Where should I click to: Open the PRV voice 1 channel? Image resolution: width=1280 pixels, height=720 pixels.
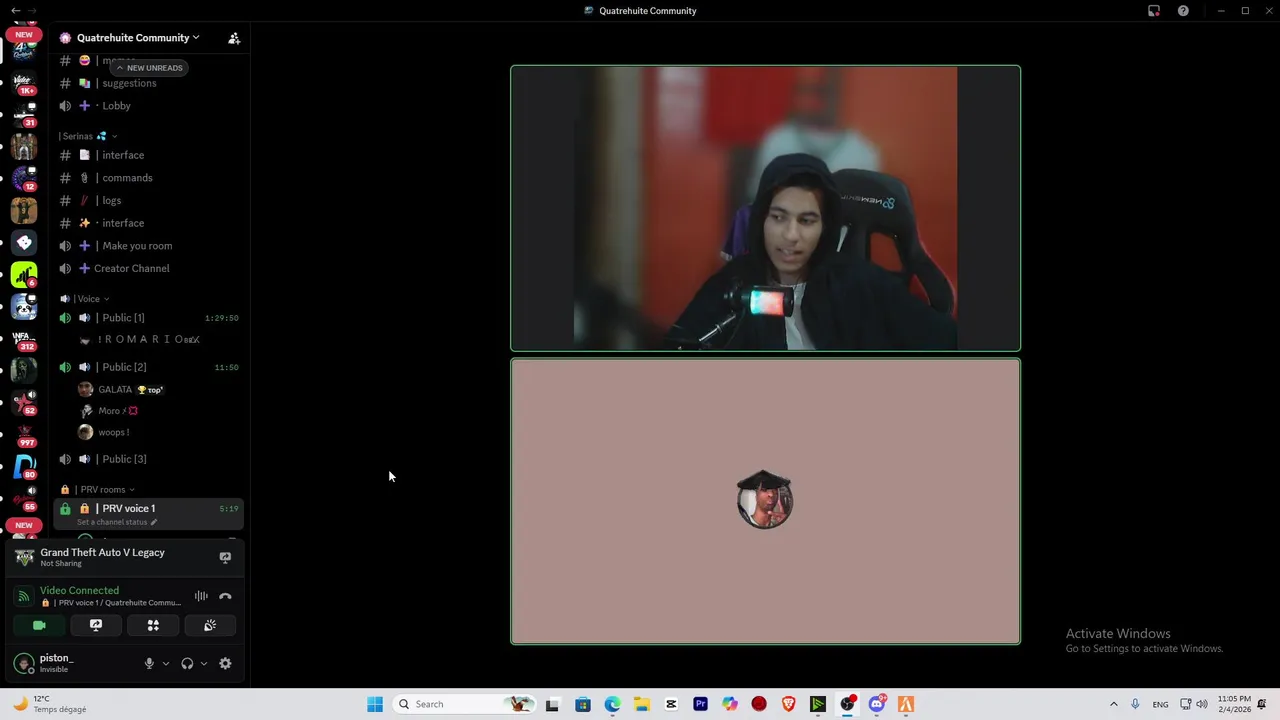(x=150, y=509)
